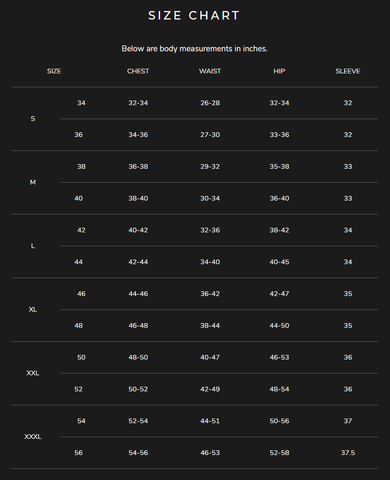Select hip value 36-40 for size 40
Viewport: 390px width, 480px height.
(x=279, y=198)
